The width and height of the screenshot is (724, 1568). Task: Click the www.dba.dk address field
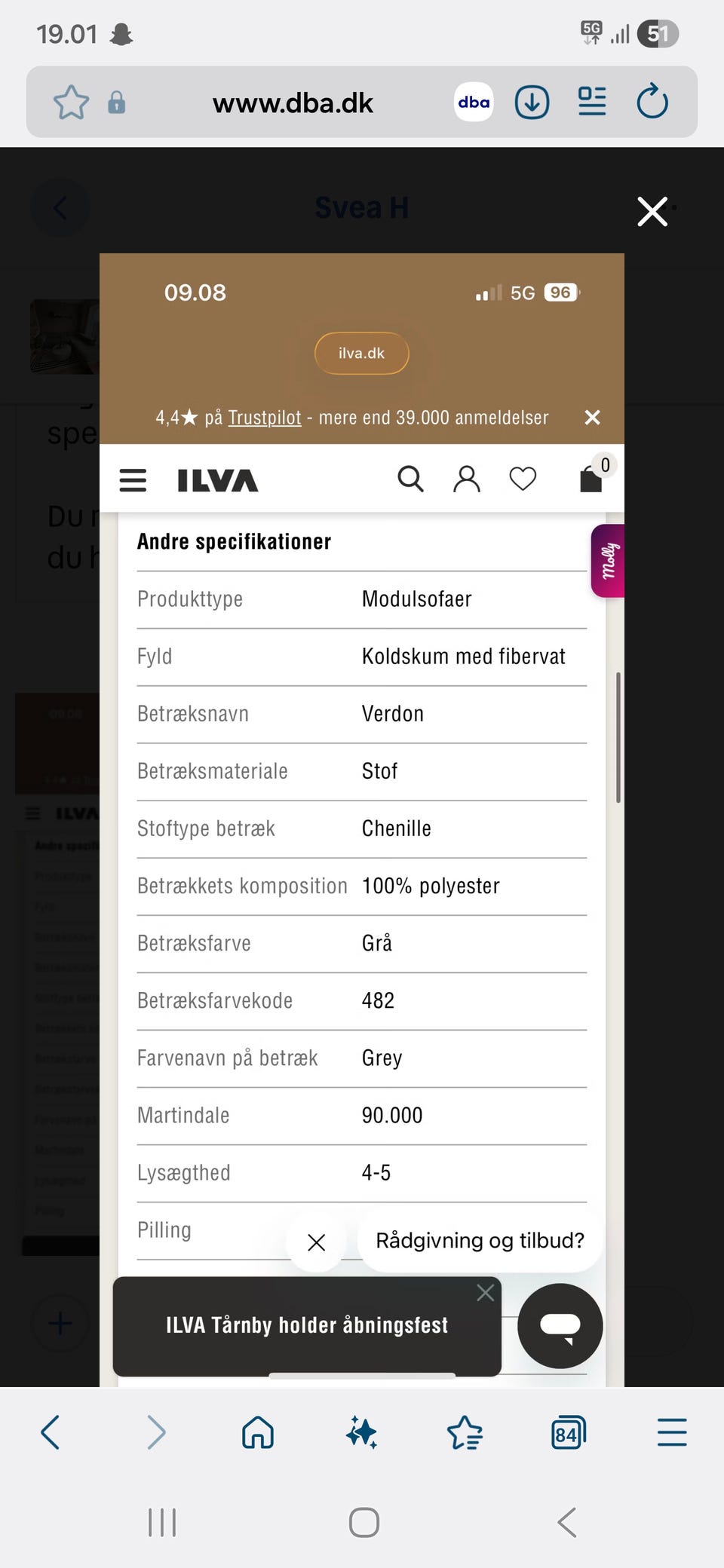pos(293,103)
